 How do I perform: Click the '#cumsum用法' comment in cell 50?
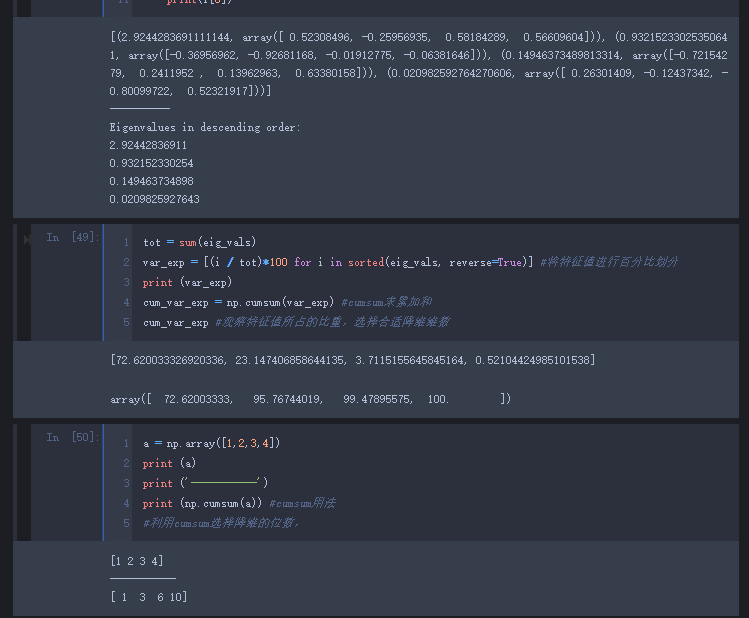coord(302,503)
